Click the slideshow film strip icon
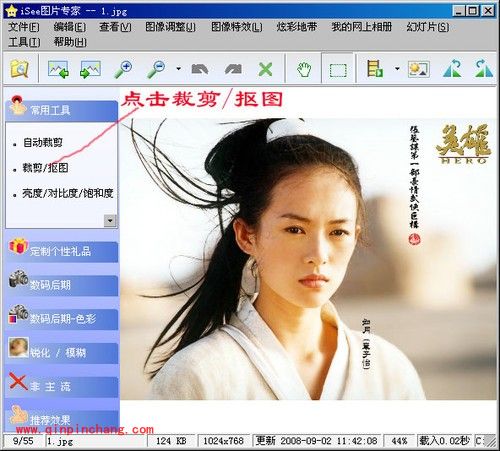This screenshot has width=500, height=451. pos(374,69)
